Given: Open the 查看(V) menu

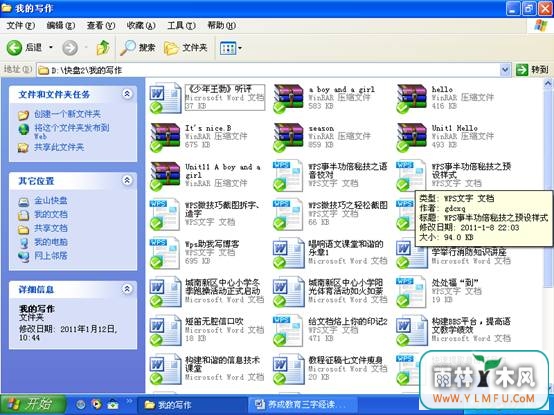Looking at the screenshot, I should coord(101,25).
